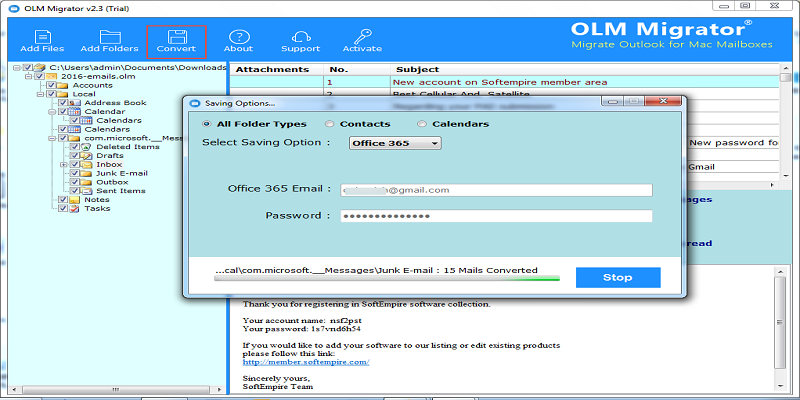Select the New account on Softempire row
The height and width of the screenshot is (400, 800).
coord(505,82)
